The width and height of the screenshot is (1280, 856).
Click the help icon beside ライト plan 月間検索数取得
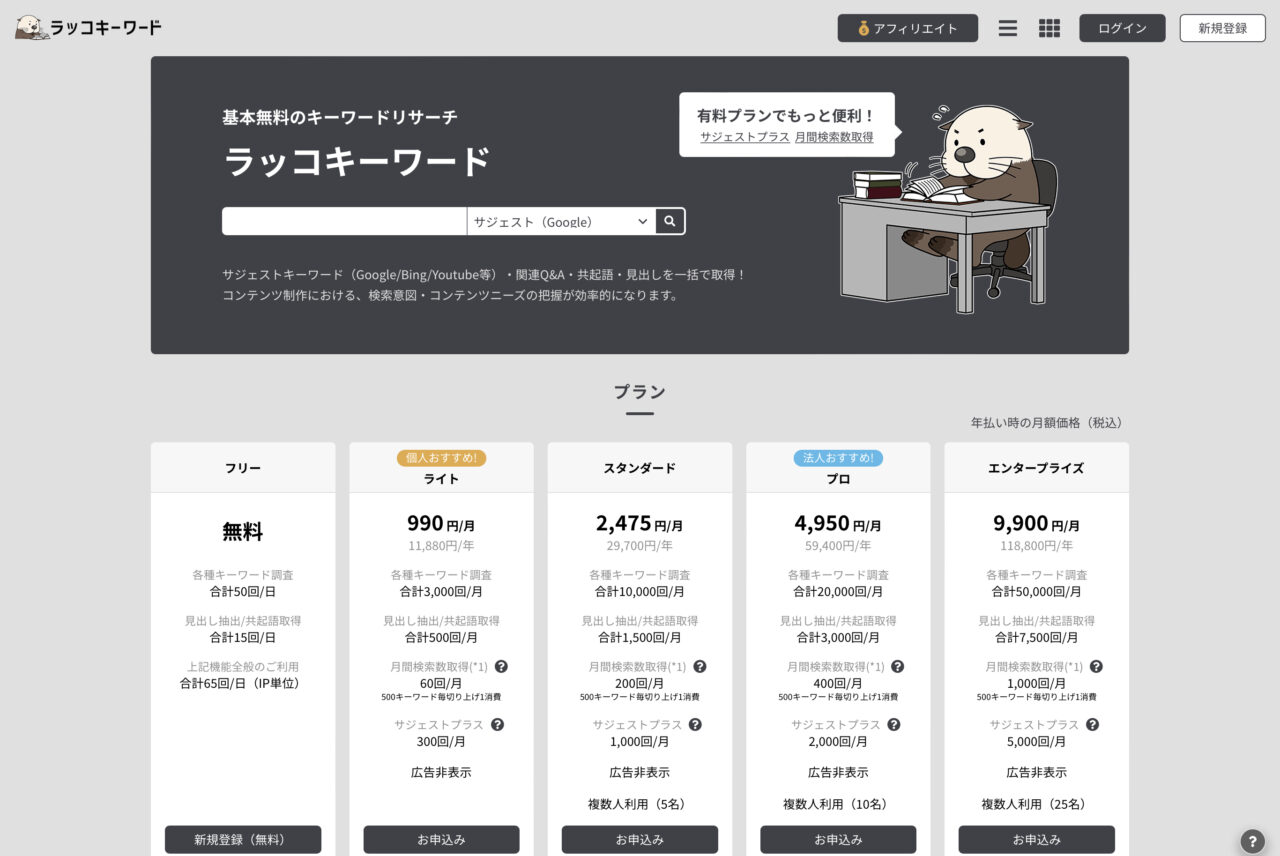tap(502, 666)
